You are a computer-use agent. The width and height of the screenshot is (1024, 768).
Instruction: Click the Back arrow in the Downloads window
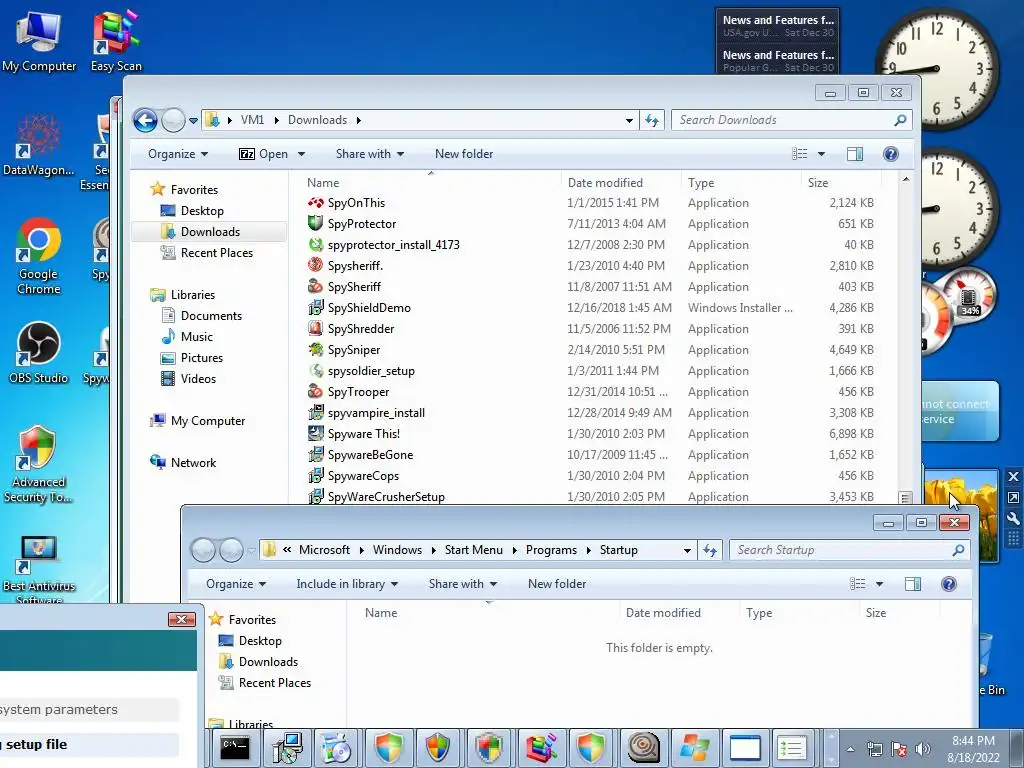coord(145,120)
